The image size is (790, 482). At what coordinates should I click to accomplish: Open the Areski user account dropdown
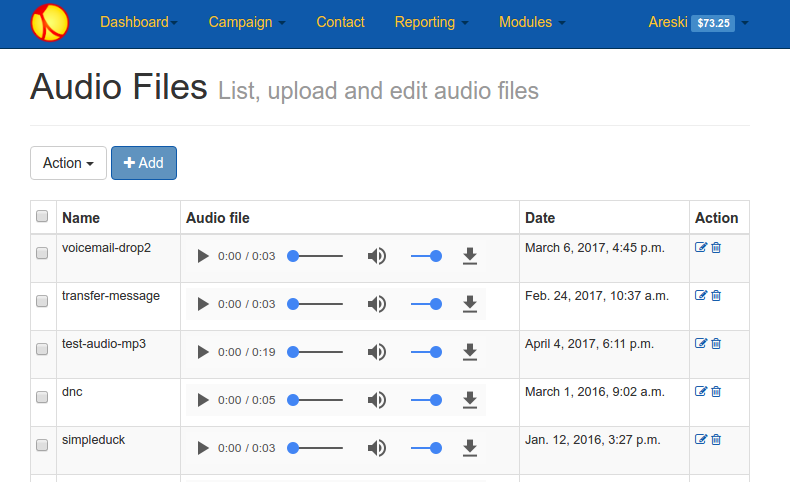(698, 23)
